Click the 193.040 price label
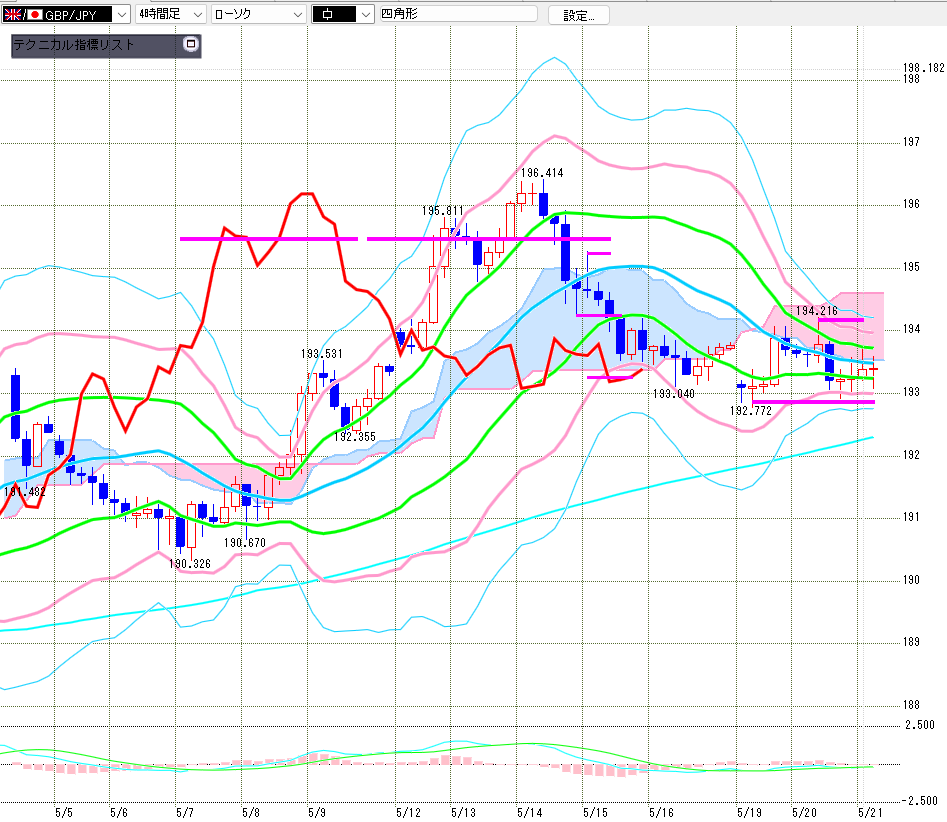The height and width of the screenshot is (822, 947). click(674, 393)
